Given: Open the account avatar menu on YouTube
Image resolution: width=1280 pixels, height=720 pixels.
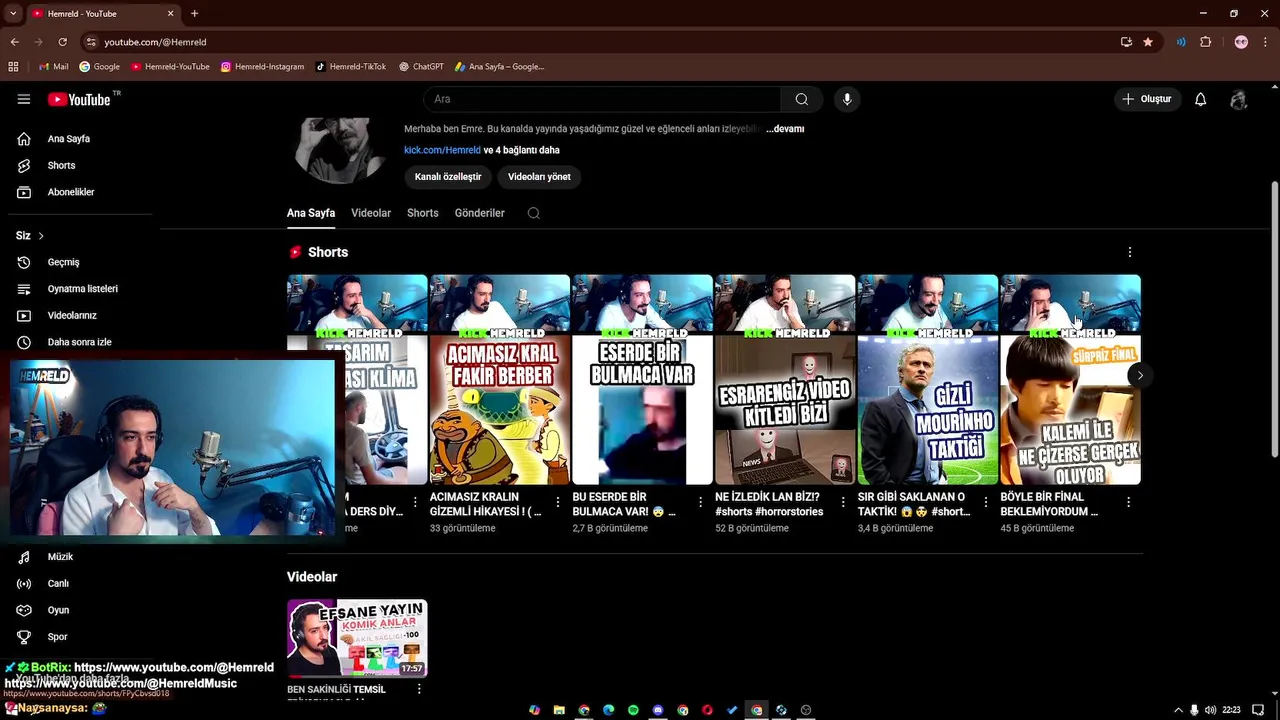Looking at the screenshot, I should [x=1239, y=99].
